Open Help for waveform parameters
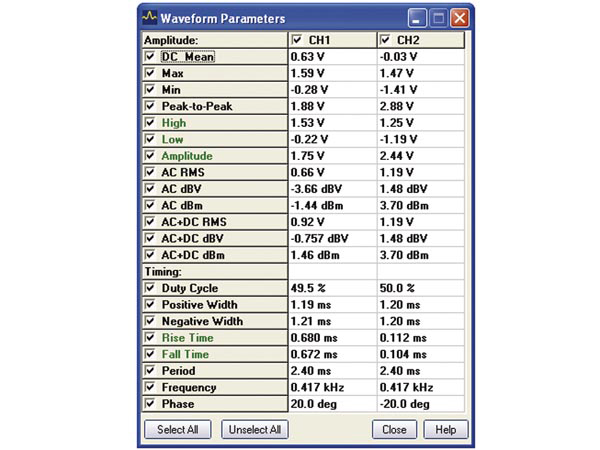 pos(445,429)
